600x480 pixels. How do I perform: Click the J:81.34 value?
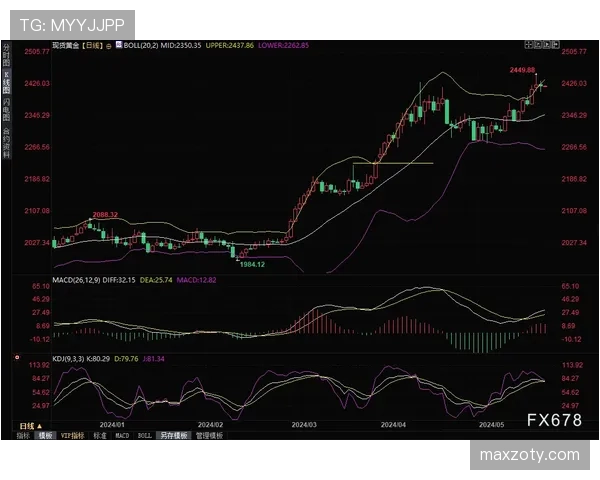click(153, 359)
